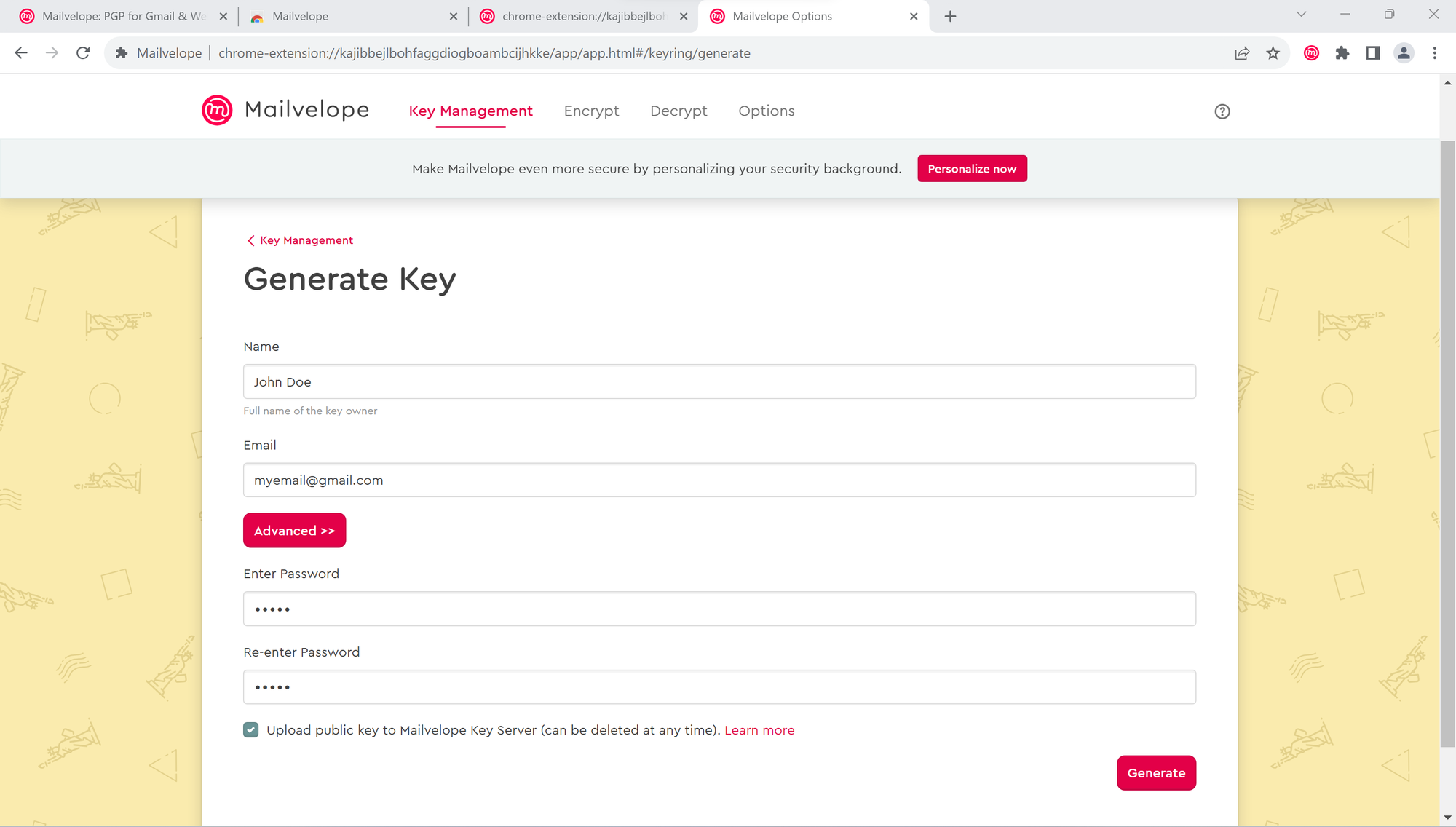
Task: Focus the Re-enter Password field
Action: click(x=719, y=687)
